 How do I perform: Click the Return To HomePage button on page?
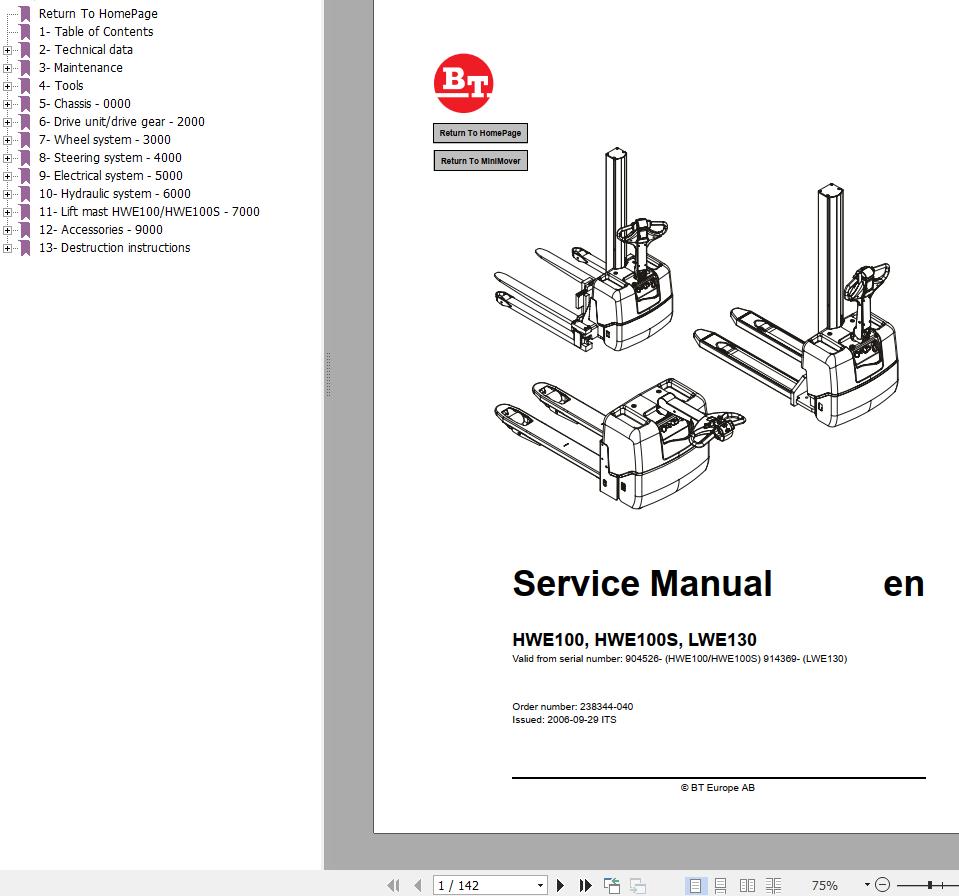point(480,133)
